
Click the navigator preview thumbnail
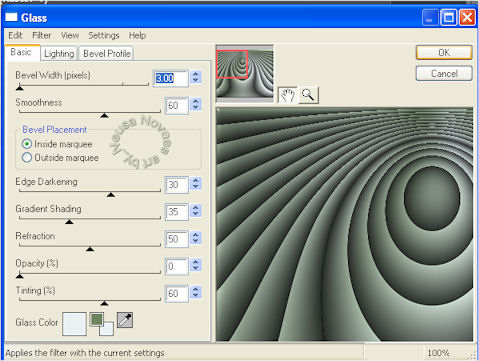pyautogui.click(x=245, y=73)
